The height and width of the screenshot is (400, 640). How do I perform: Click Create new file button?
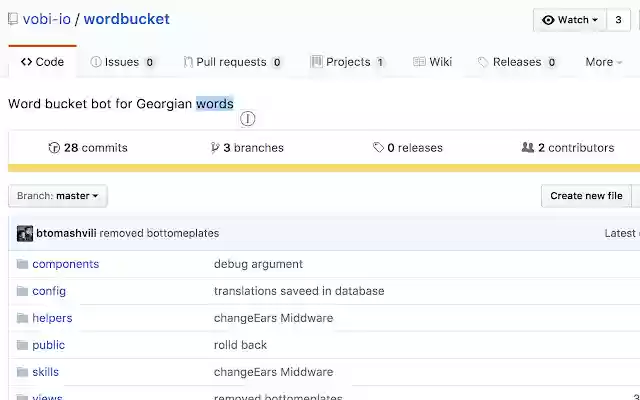click(x=586, y=196)
